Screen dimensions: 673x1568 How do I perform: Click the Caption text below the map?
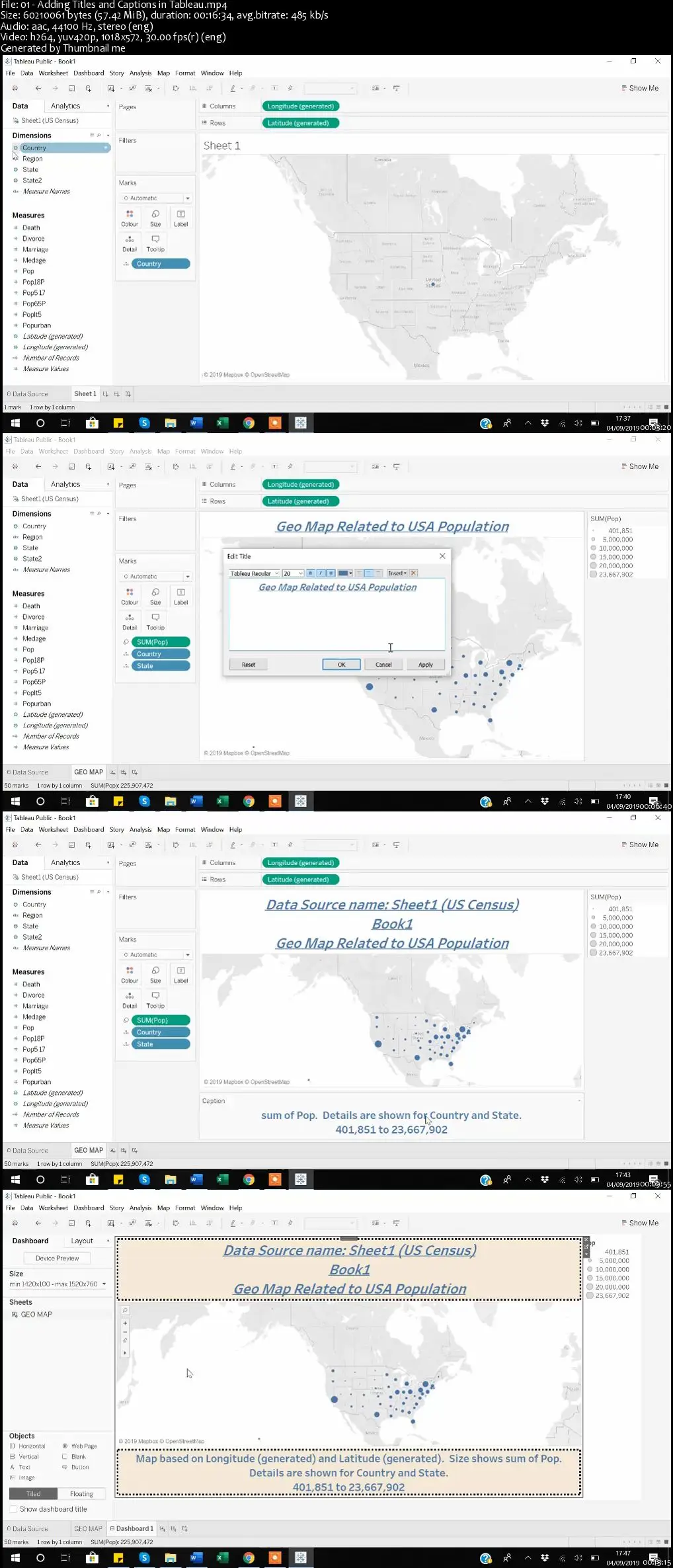[391, 1122]
